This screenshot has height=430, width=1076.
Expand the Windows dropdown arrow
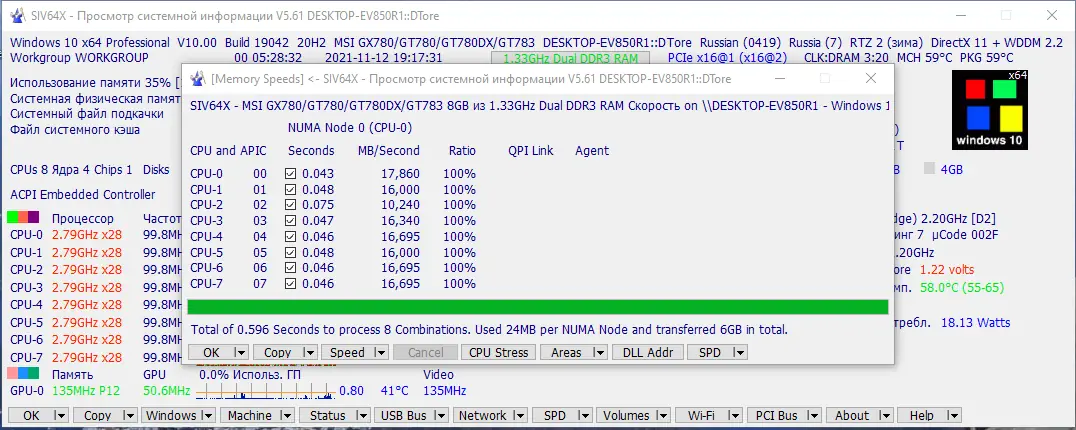pos(207,416)
